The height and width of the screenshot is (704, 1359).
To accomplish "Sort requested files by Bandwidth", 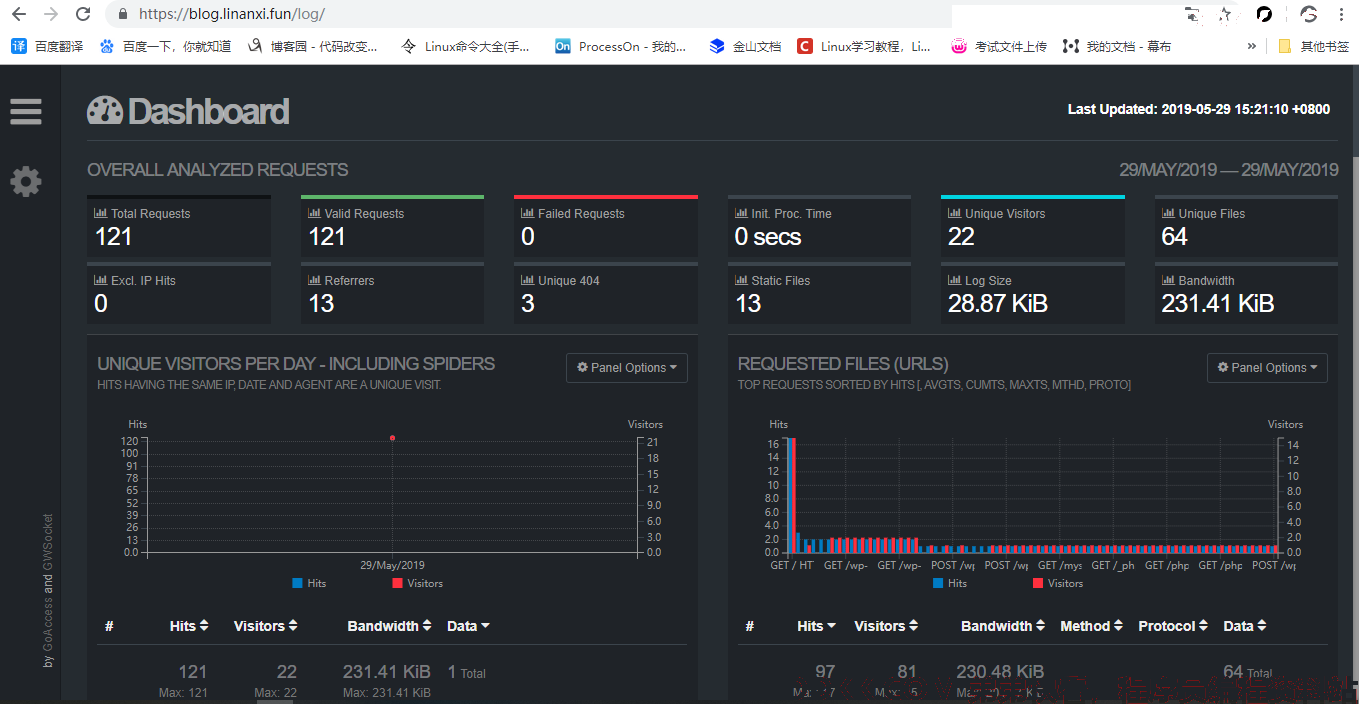I will pyautogui.click(x=1003, y=626).
